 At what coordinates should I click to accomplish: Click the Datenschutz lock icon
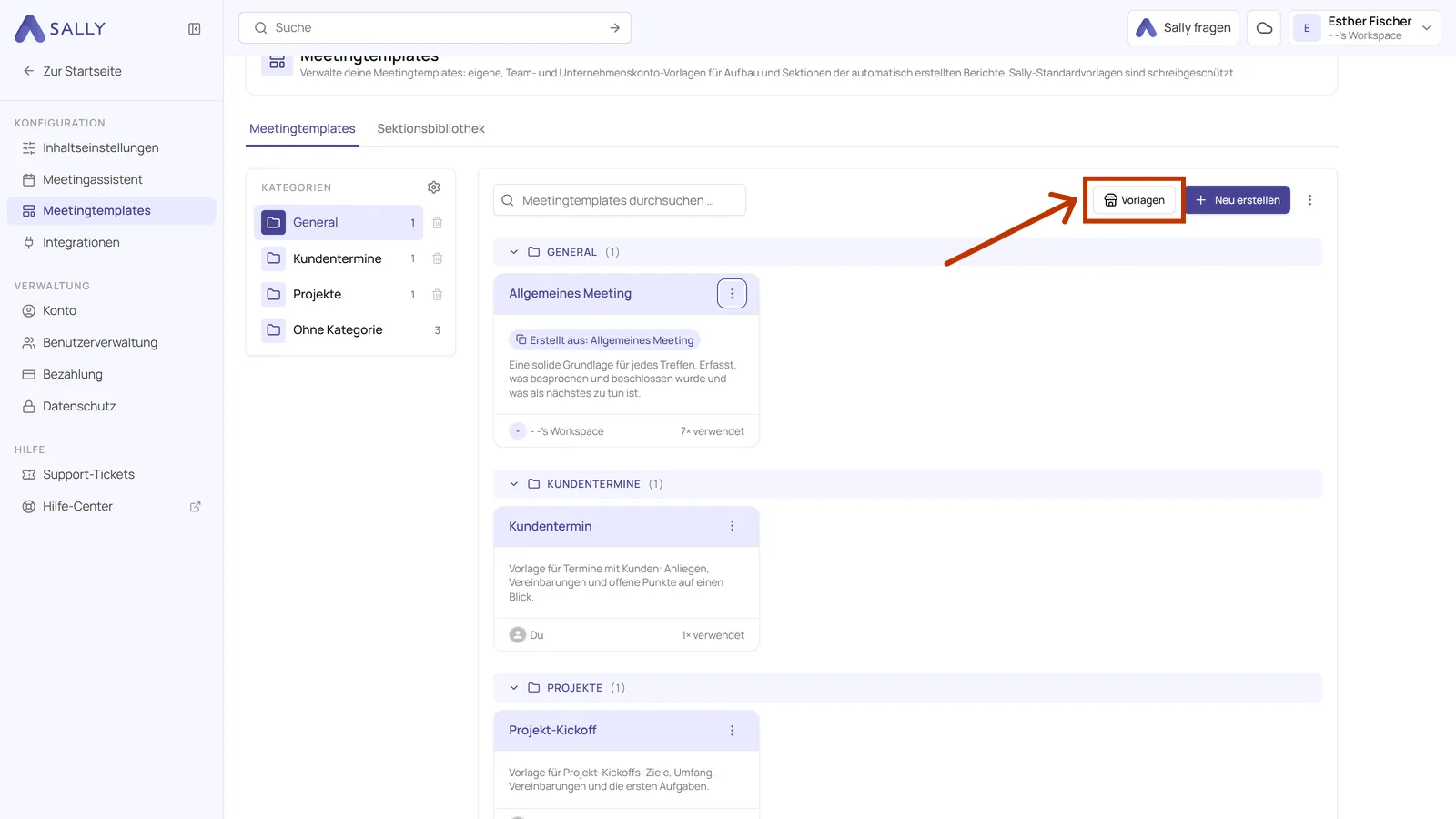tap(29, 407)
